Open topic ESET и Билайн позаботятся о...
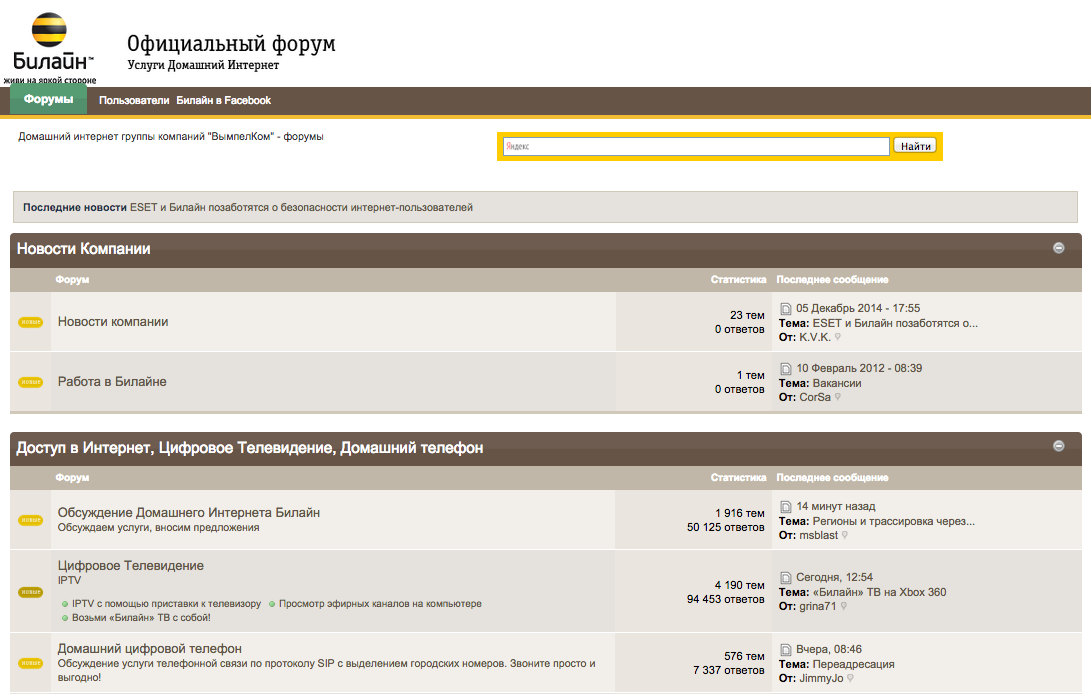The width and height of the screenshot is (1091, 694). [x=895, y=323]
